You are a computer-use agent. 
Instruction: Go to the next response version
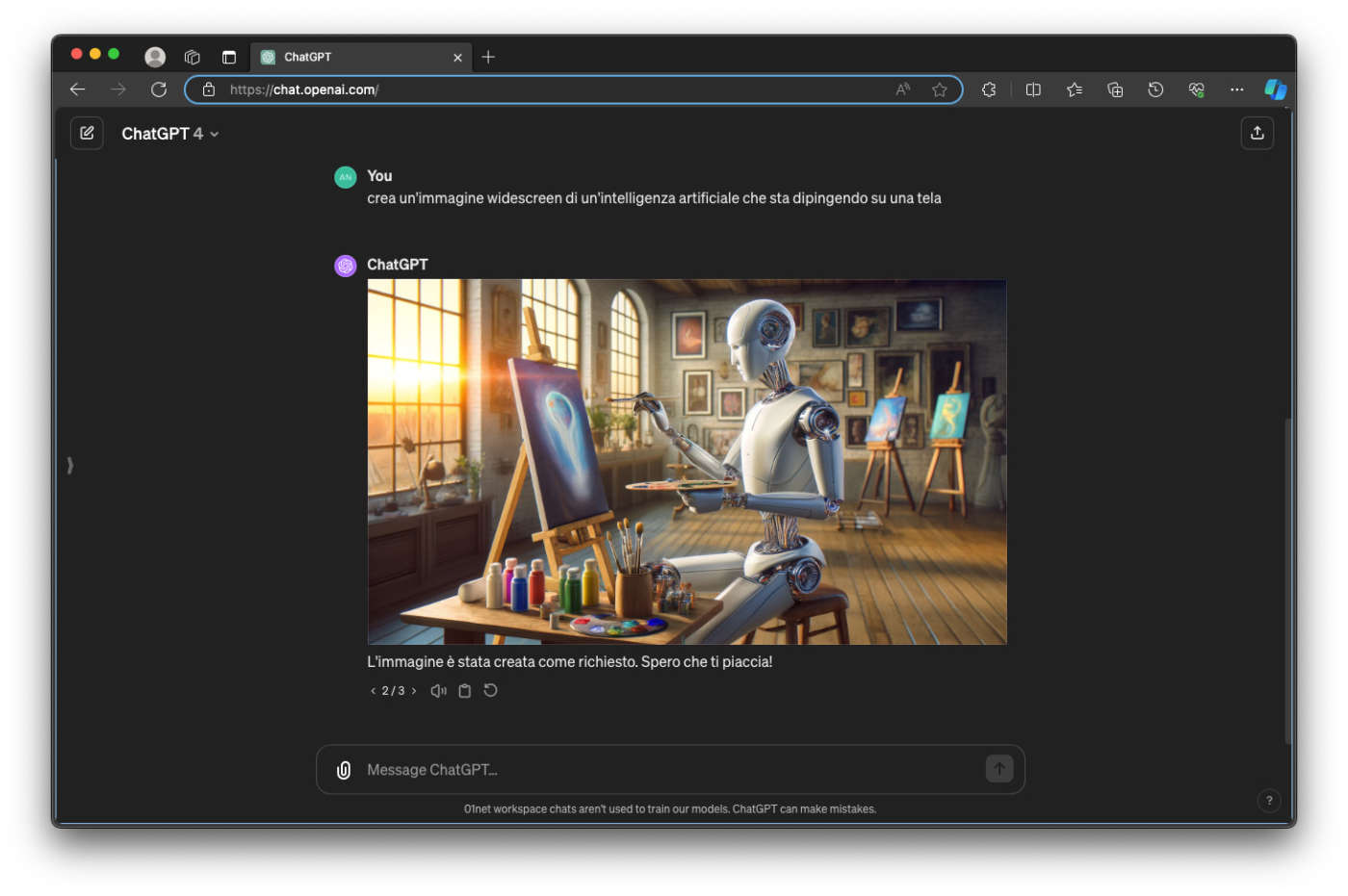(x=414, y=691)
